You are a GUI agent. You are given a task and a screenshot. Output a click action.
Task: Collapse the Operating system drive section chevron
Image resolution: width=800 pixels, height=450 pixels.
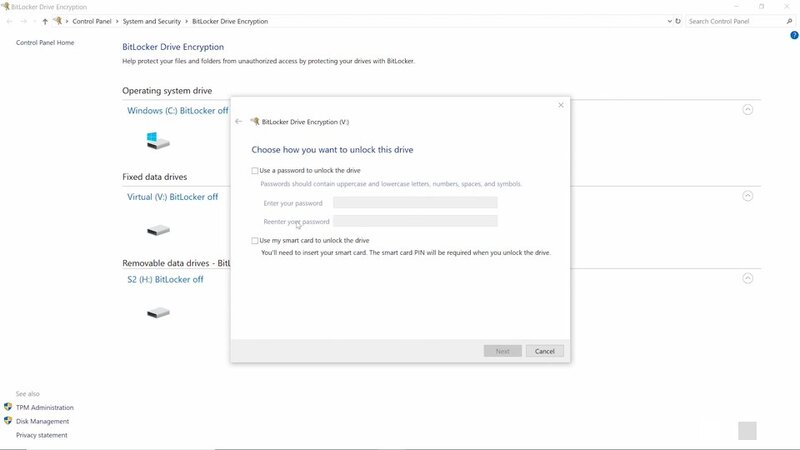click(747, 110)
